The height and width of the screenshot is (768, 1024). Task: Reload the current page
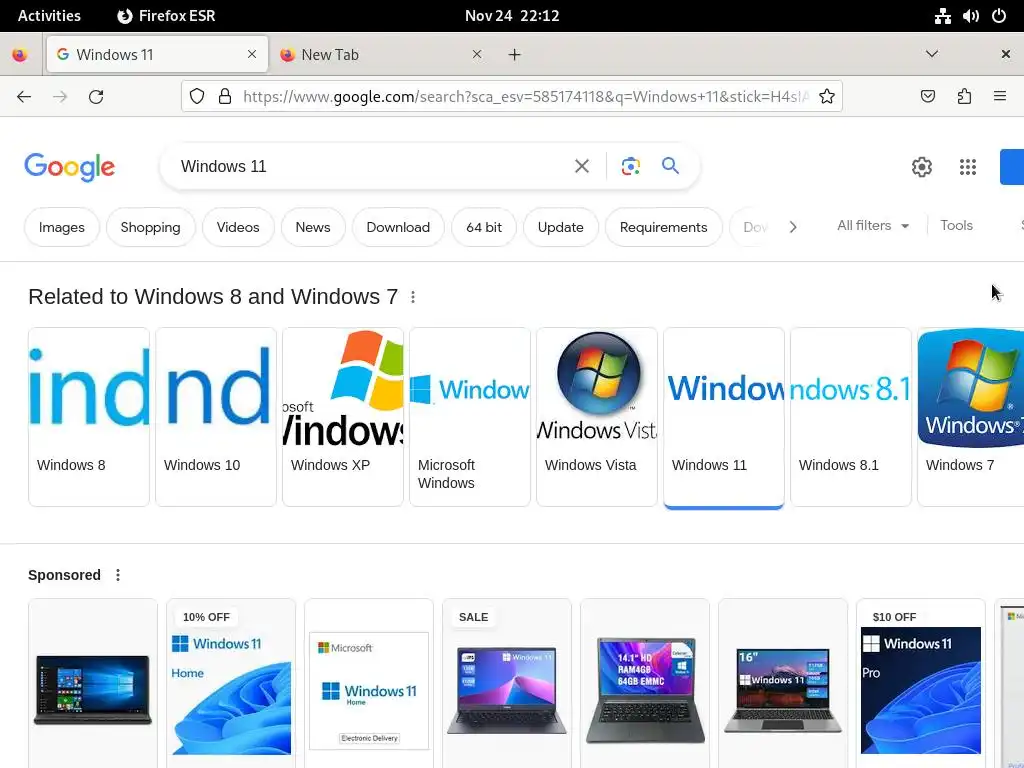coord(96,97)
